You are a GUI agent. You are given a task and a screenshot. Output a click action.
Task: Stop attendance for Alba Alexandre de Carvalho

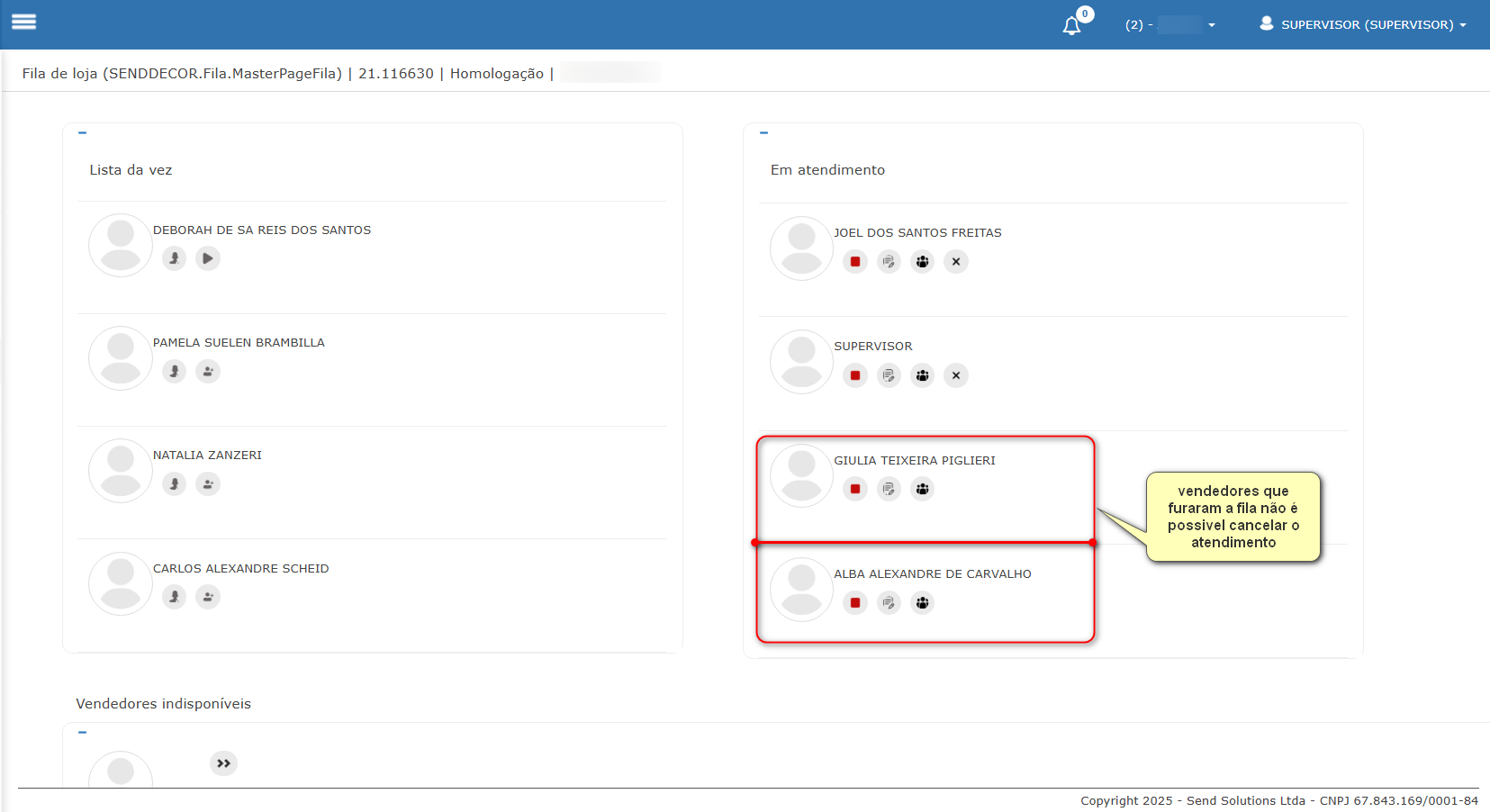[855, 603]
